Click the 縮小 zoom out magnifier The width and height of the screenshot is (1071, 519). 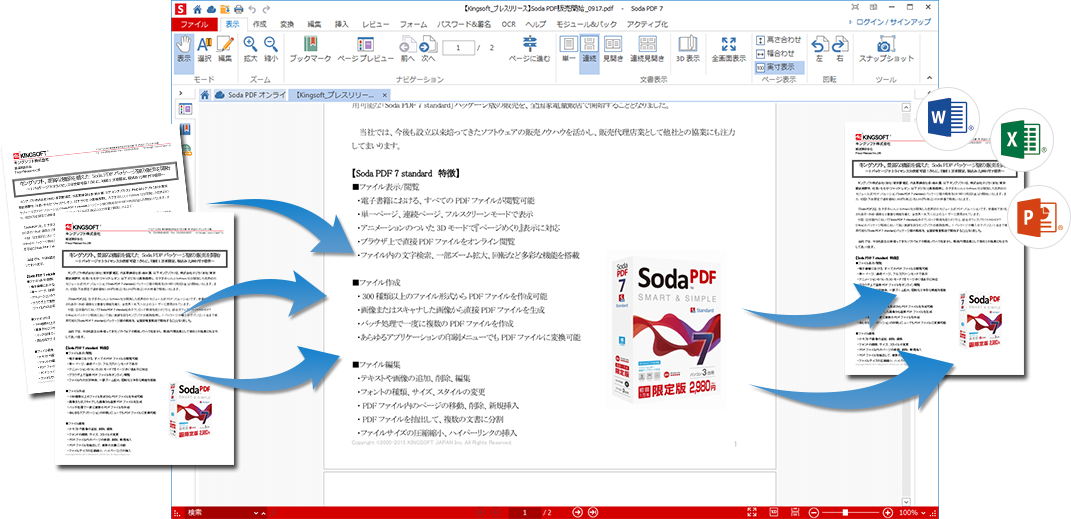[x=271, y=49]
